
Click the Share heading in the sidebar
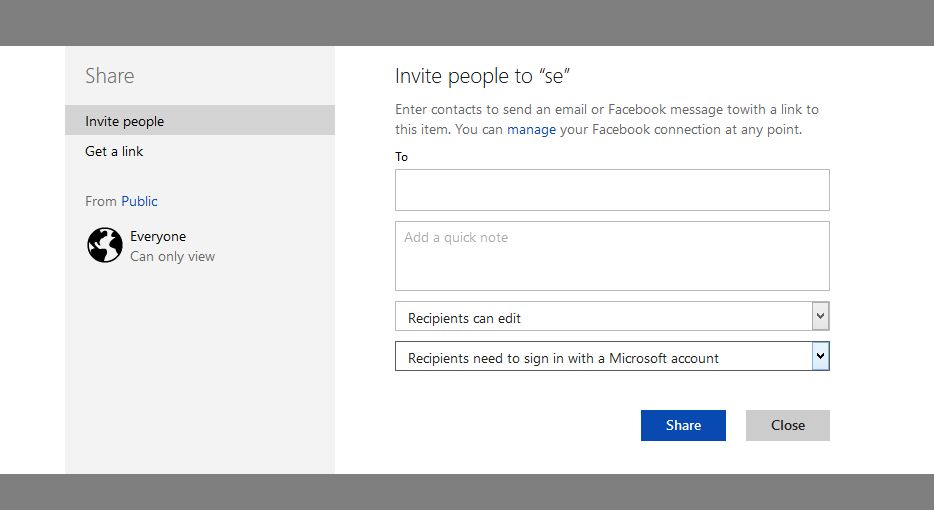(x=109, y=76)
